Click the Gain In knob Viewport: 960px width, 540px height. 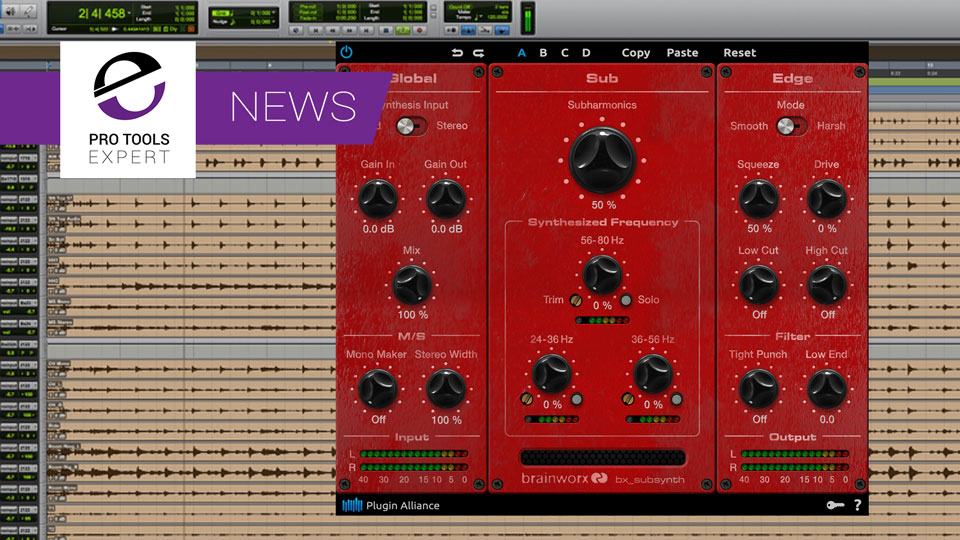[x=378, y=199]
